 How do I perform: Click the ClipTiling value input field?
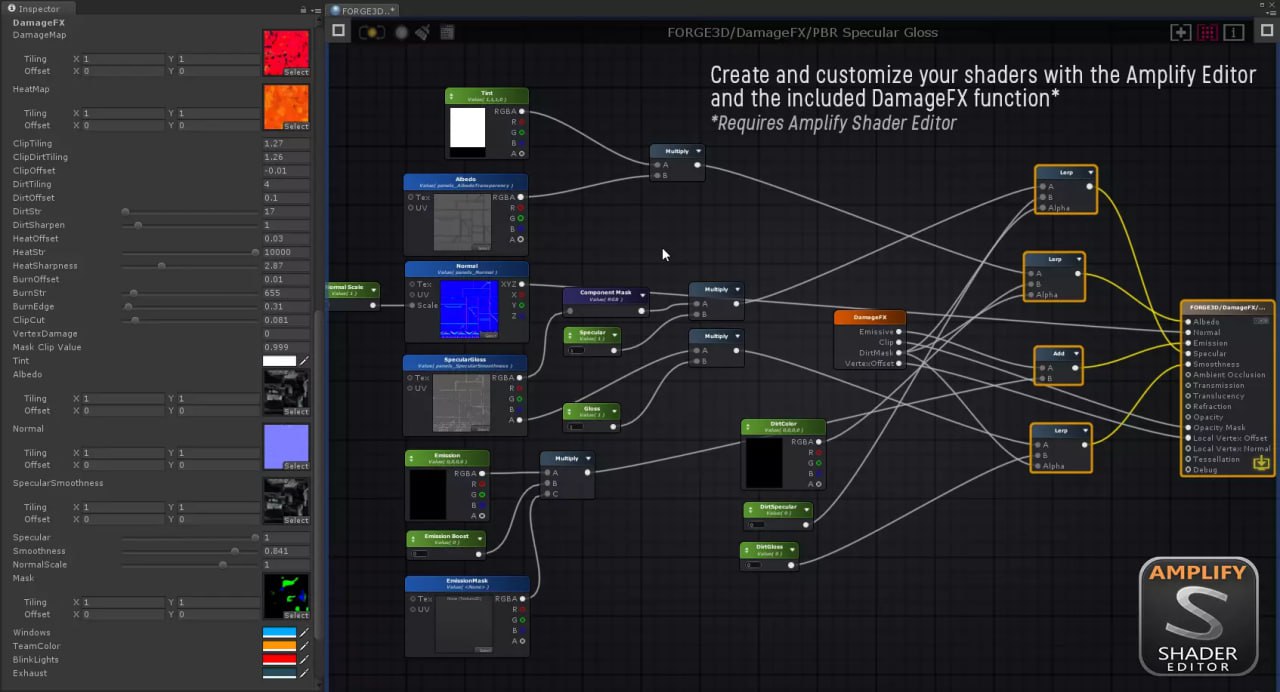[285, 144]
